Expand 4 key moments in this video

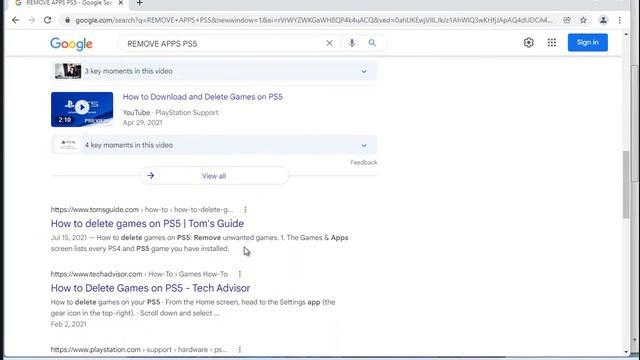tap(214, 145)
